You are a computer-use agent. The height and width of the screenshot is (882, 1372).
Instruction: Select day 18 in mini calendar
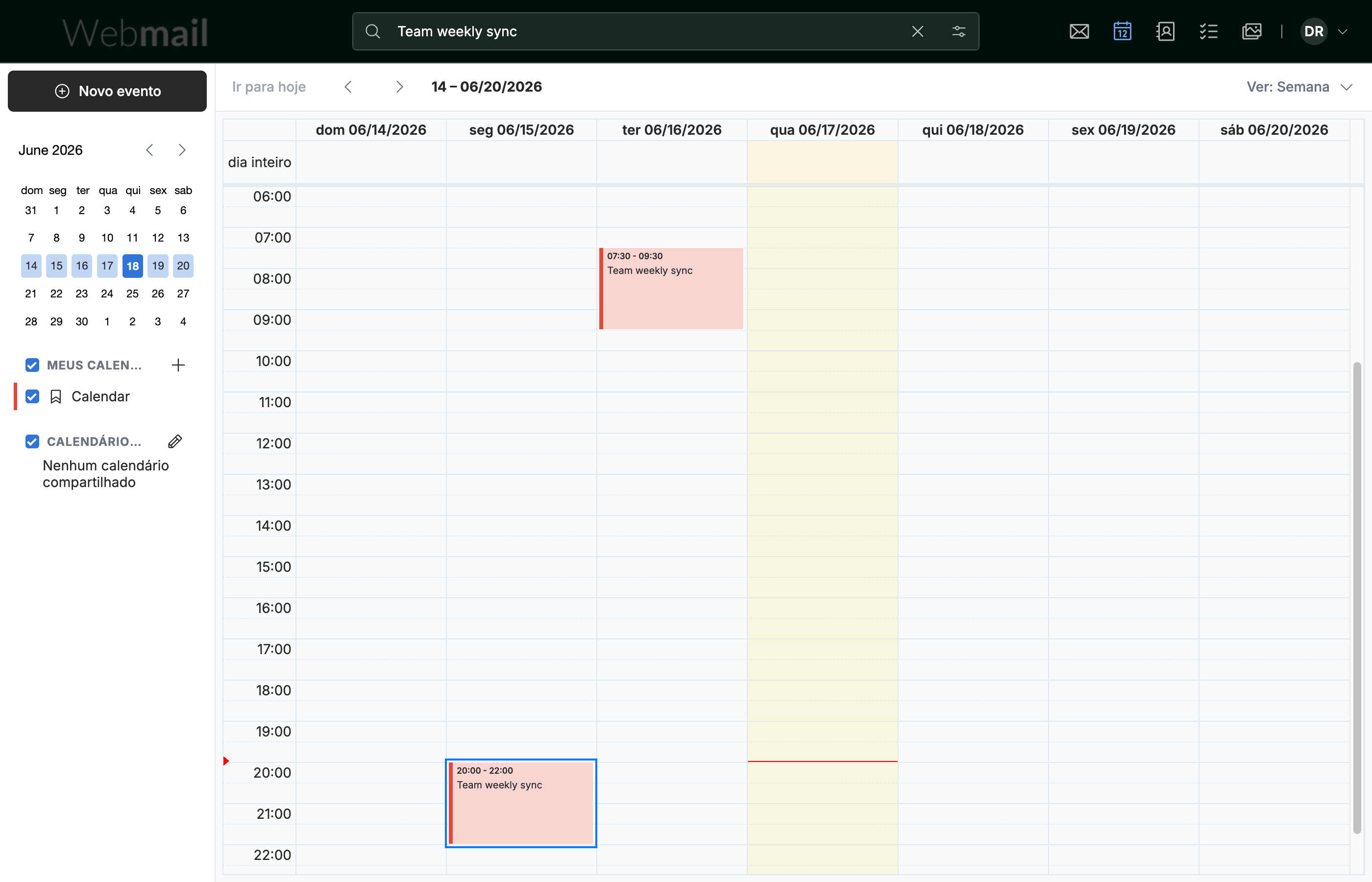pyautogui.click(x=132, y=266)
